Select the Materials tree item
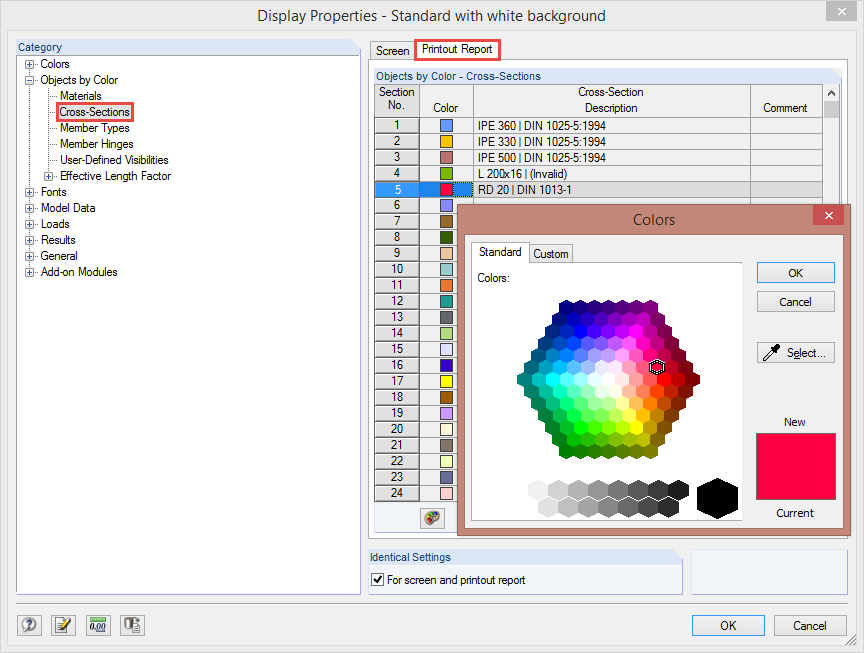 80,96
